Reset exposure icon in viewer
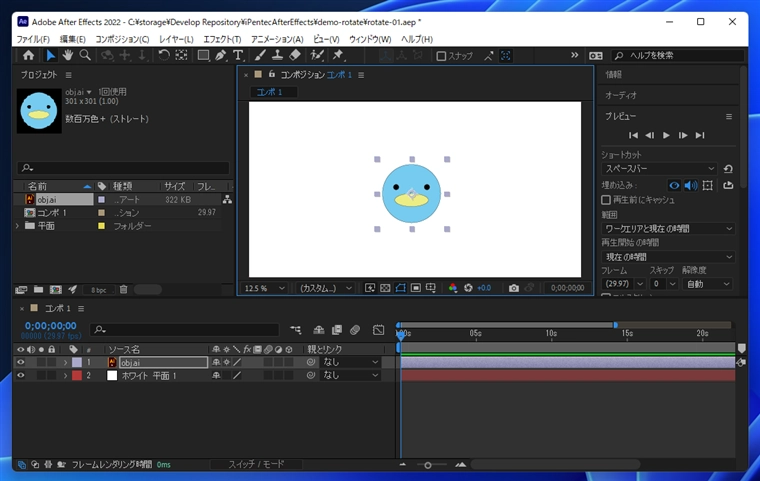Screen dimensions: 760x481 [468, 288]
